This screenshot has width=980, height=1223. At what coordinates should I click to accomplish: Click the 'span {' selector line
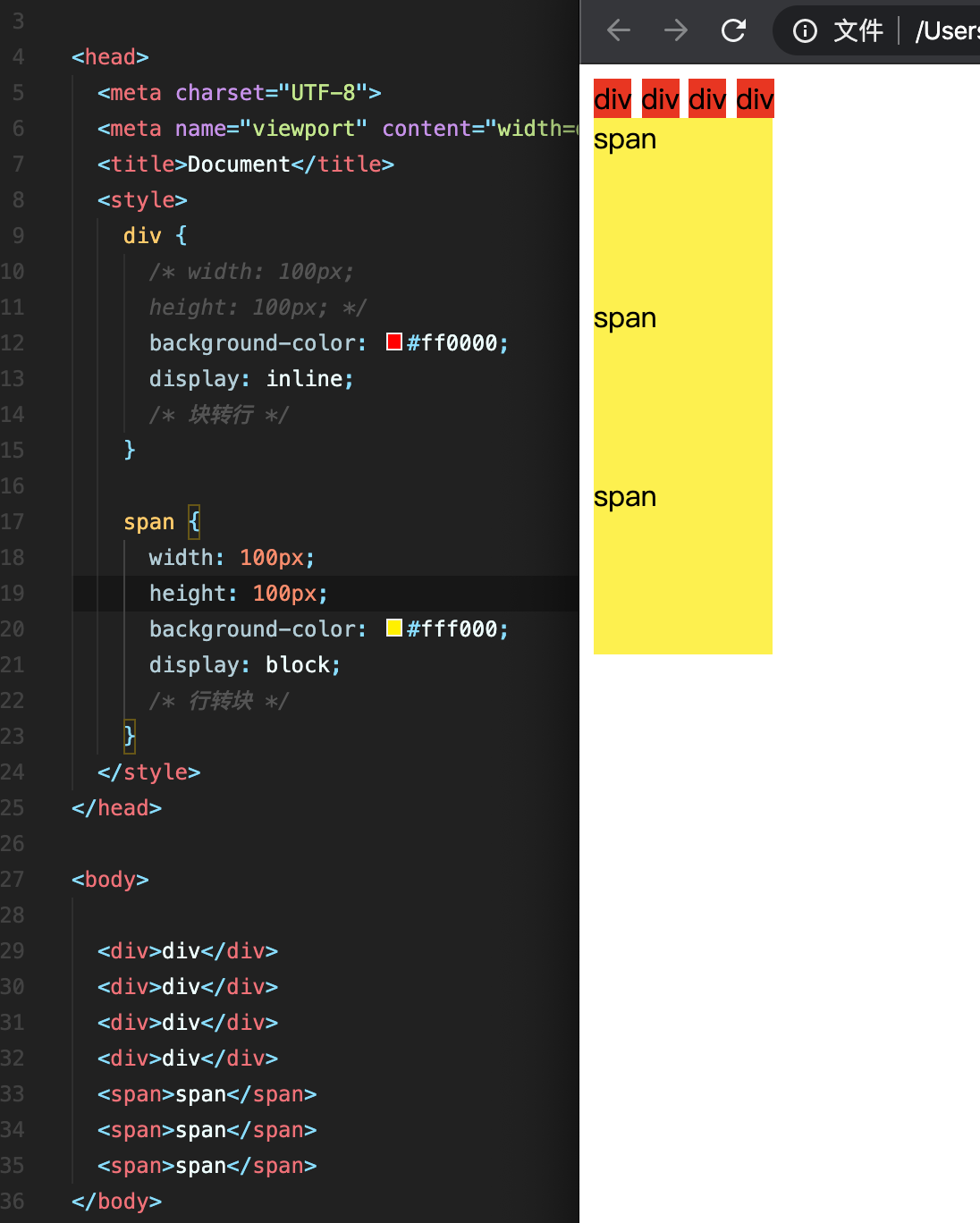coord(162,521)
